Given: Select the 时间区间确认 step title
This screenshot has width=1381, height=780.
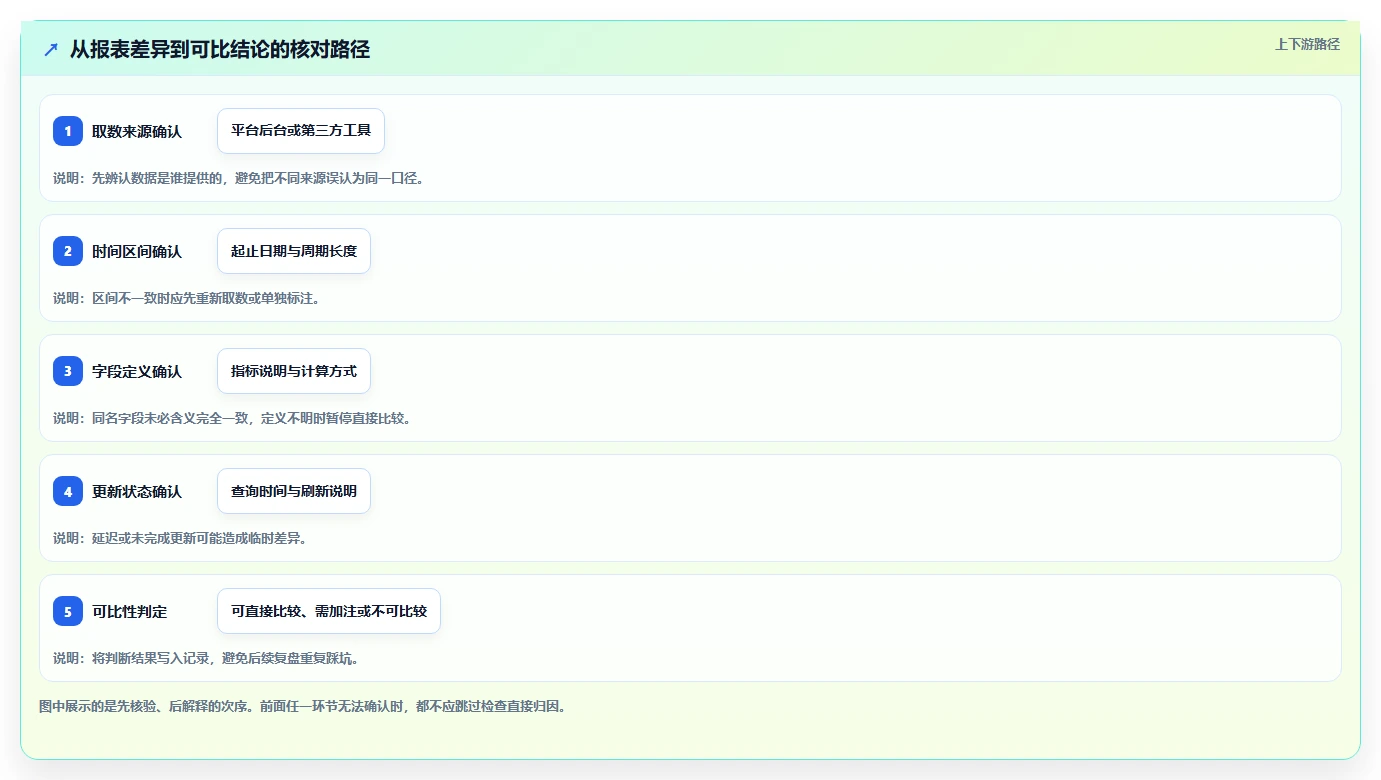Looking at the screenshot, I should point(137,251).
